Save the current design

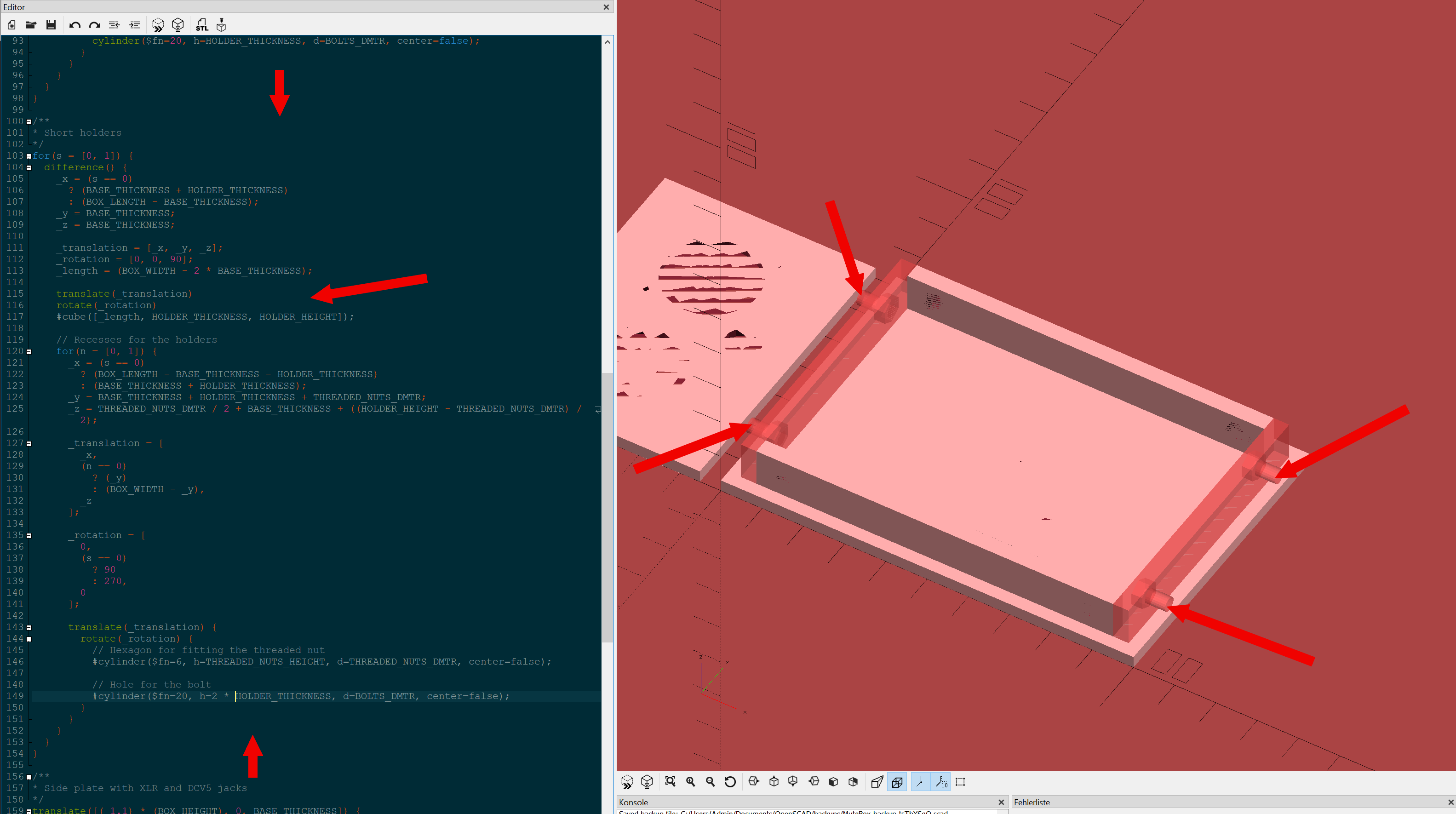tap(51, 25)
